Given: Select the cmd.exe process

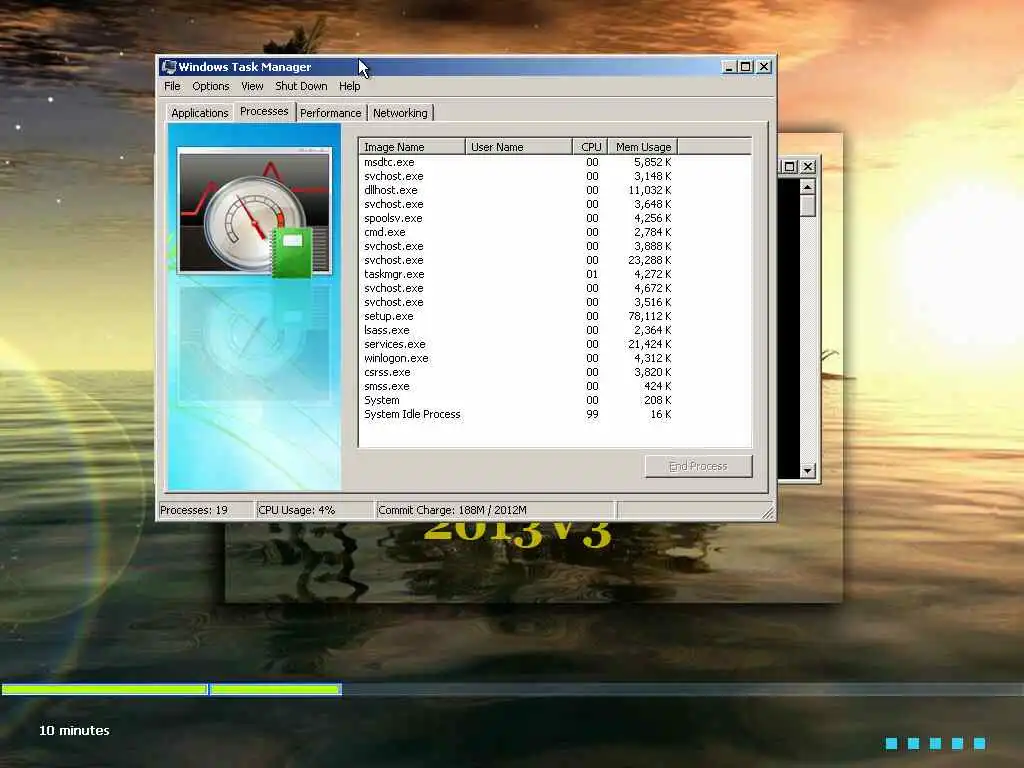Looking at the screenshot, I should pos(384,232).
